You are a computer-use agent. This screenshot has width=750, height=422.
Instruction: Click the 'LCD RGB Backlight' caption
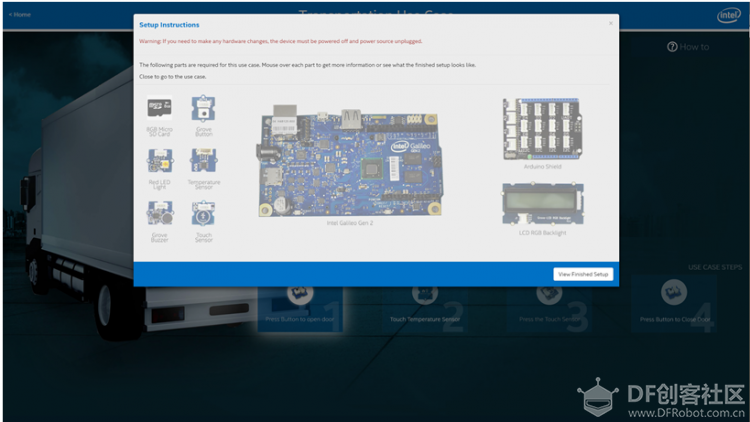pyautogui.click(x=542, y=233)
